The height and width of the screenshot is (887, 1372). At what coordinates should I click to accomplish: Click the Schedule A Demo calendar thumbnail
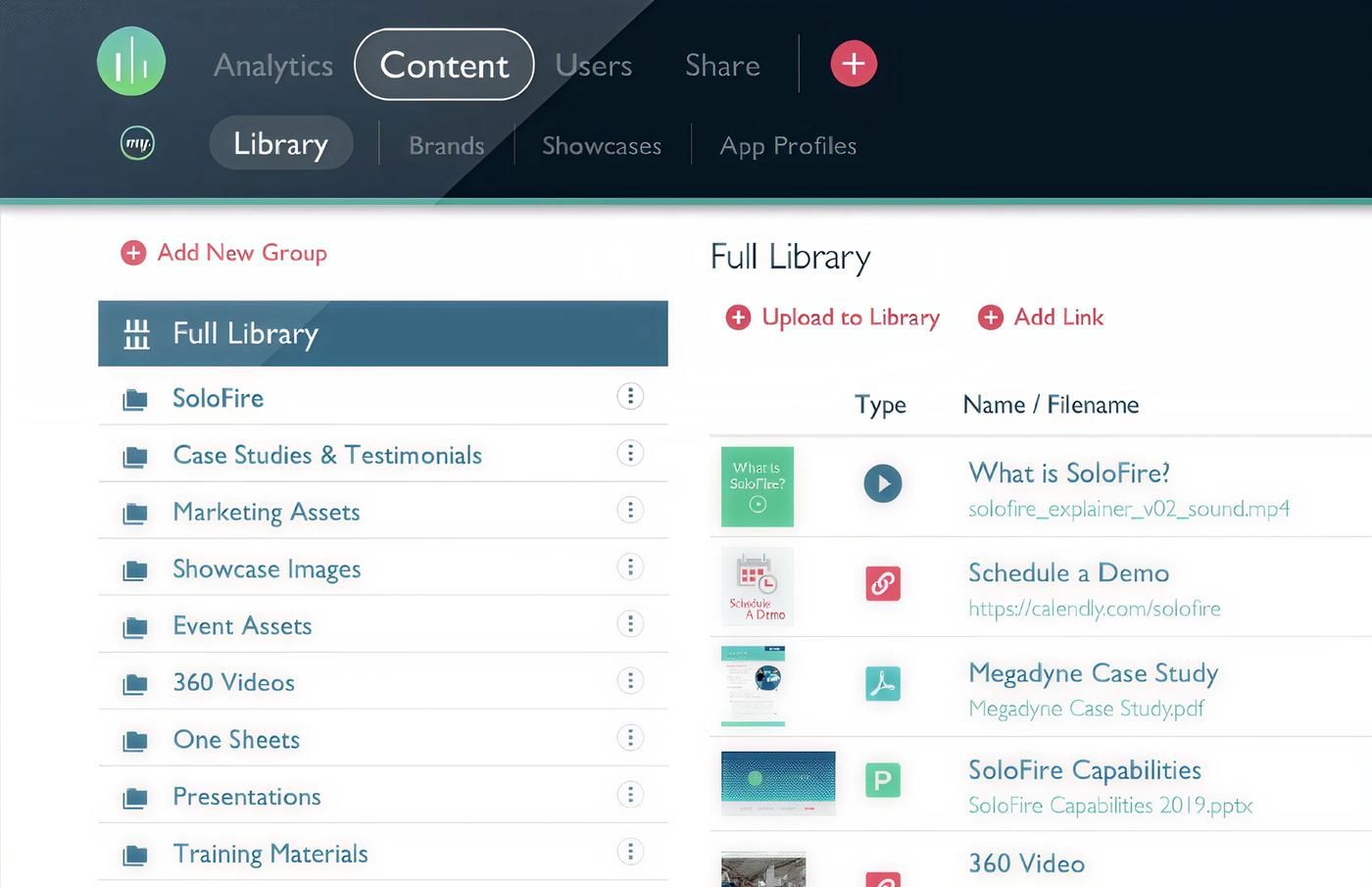[x=758, y=586]
